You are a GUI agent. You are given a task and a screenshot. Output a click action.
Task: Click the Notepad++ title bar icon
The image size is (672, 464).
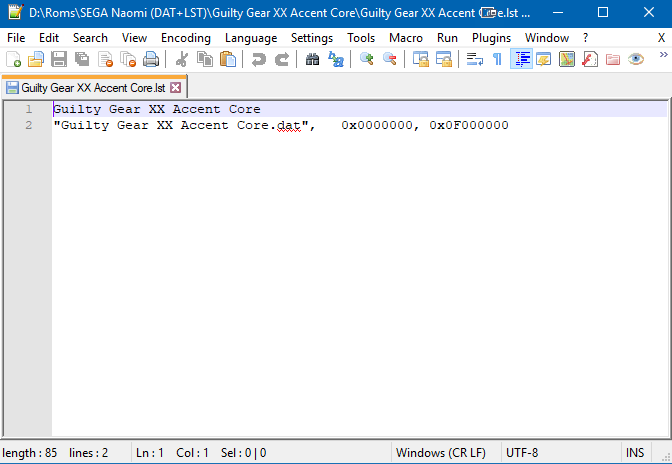pyautogui.click(x=15, y=12)
